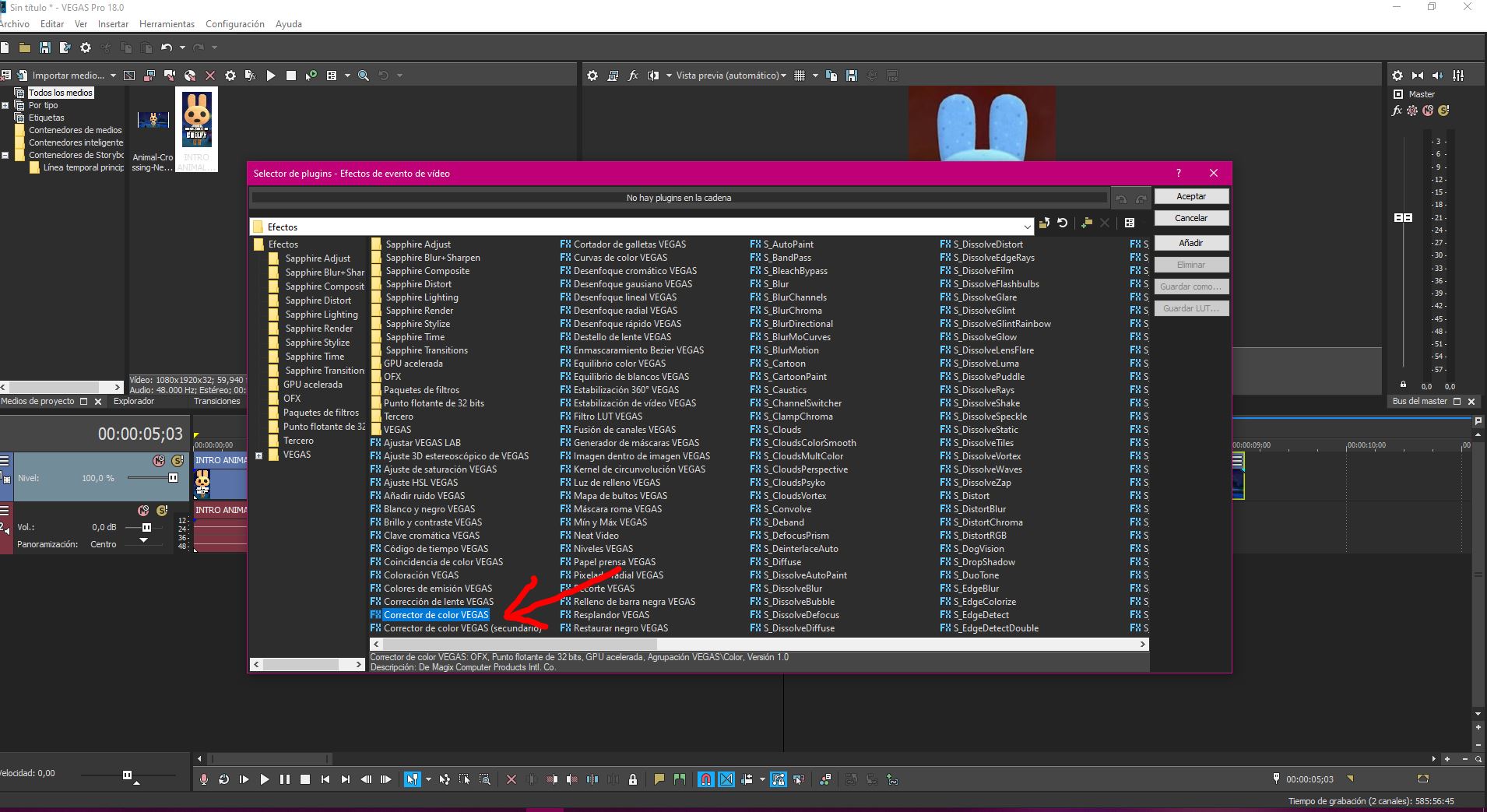The height and width of the screenshot is (812, 1487).
Task: Toggle overlay grid in video preview
Action: coord(800,76)
